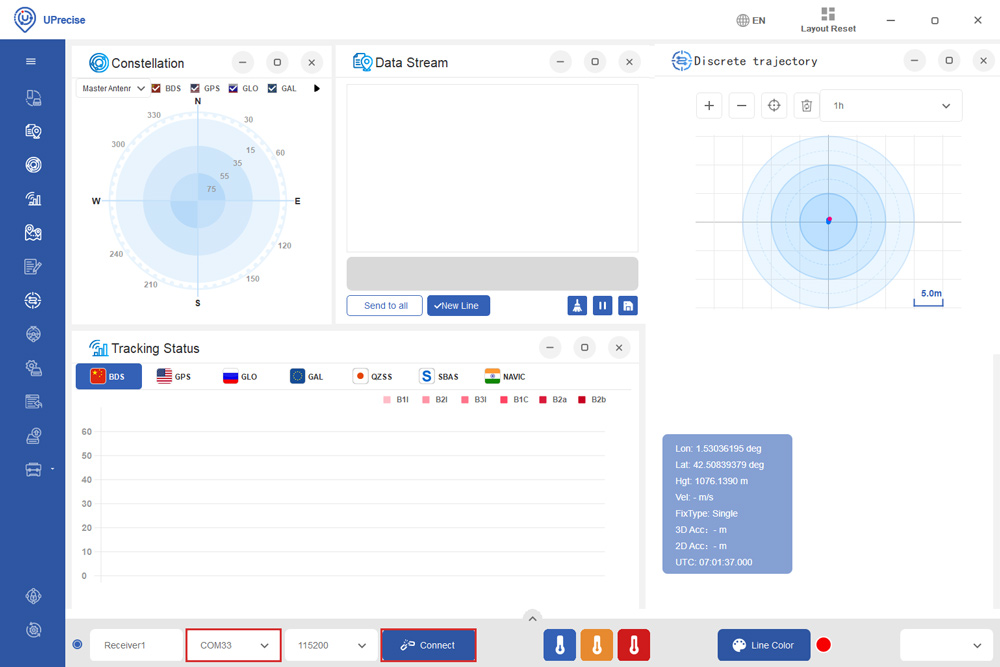Image resolution: width=1000 pixels, height=667 pixels.
Task: Uncheck the GPS constellation checkbox
Action: coord(196,88)
